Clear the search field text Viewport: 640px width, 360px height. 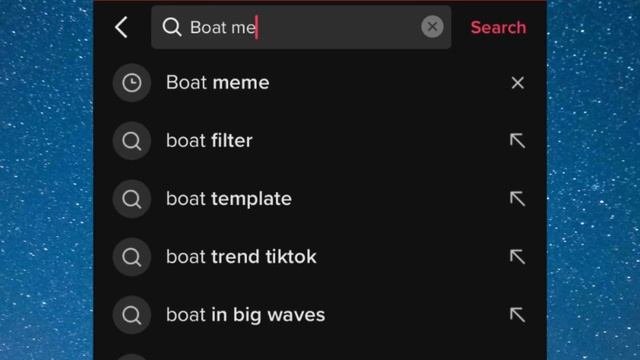[432, 27]
